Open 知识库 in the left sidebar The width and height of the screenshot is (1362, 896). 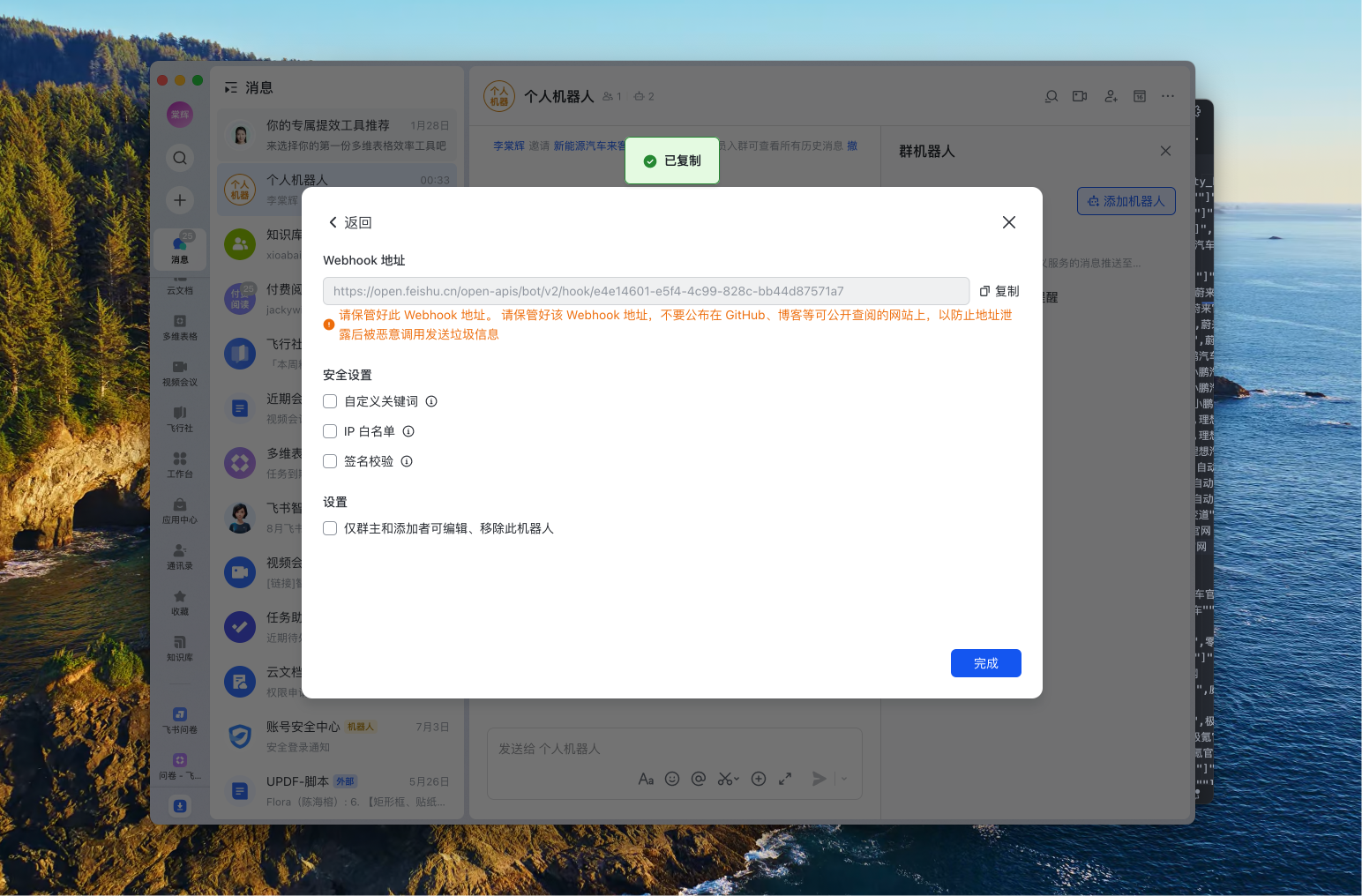pos(180,649)
